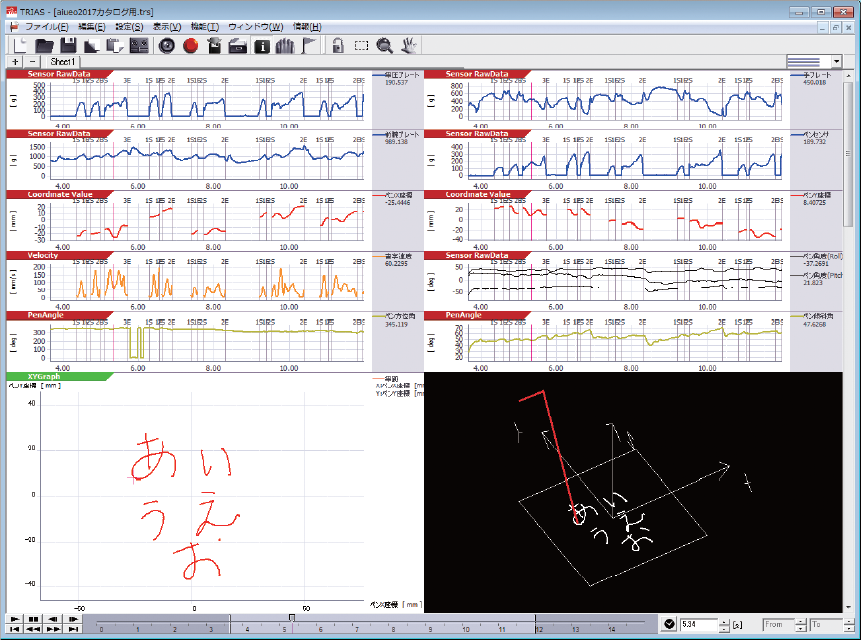
Task: Open the round dropdown button beside time field
Action: [668, 625]
